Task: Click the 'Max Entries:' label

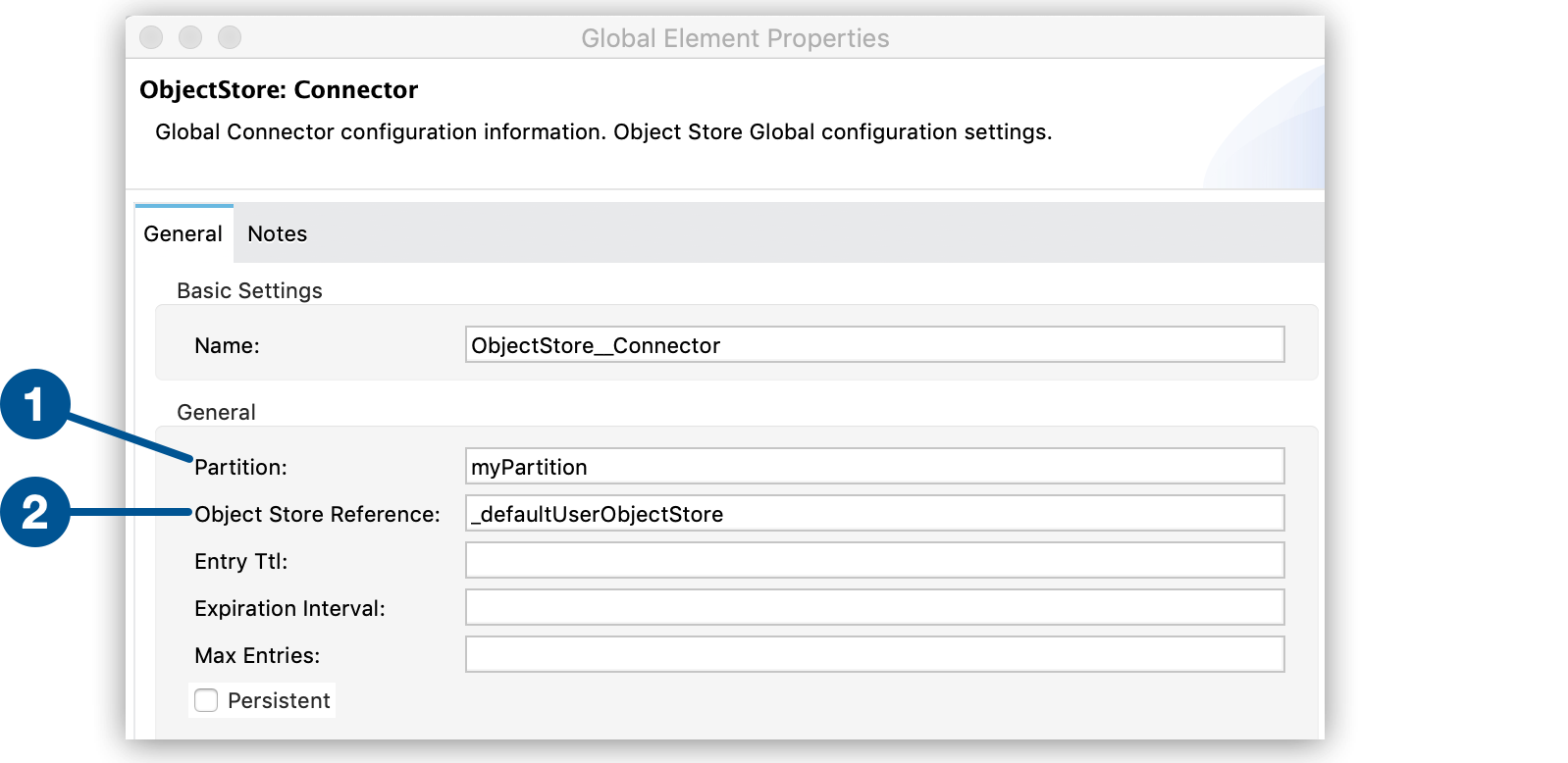Action: (257, 655)
